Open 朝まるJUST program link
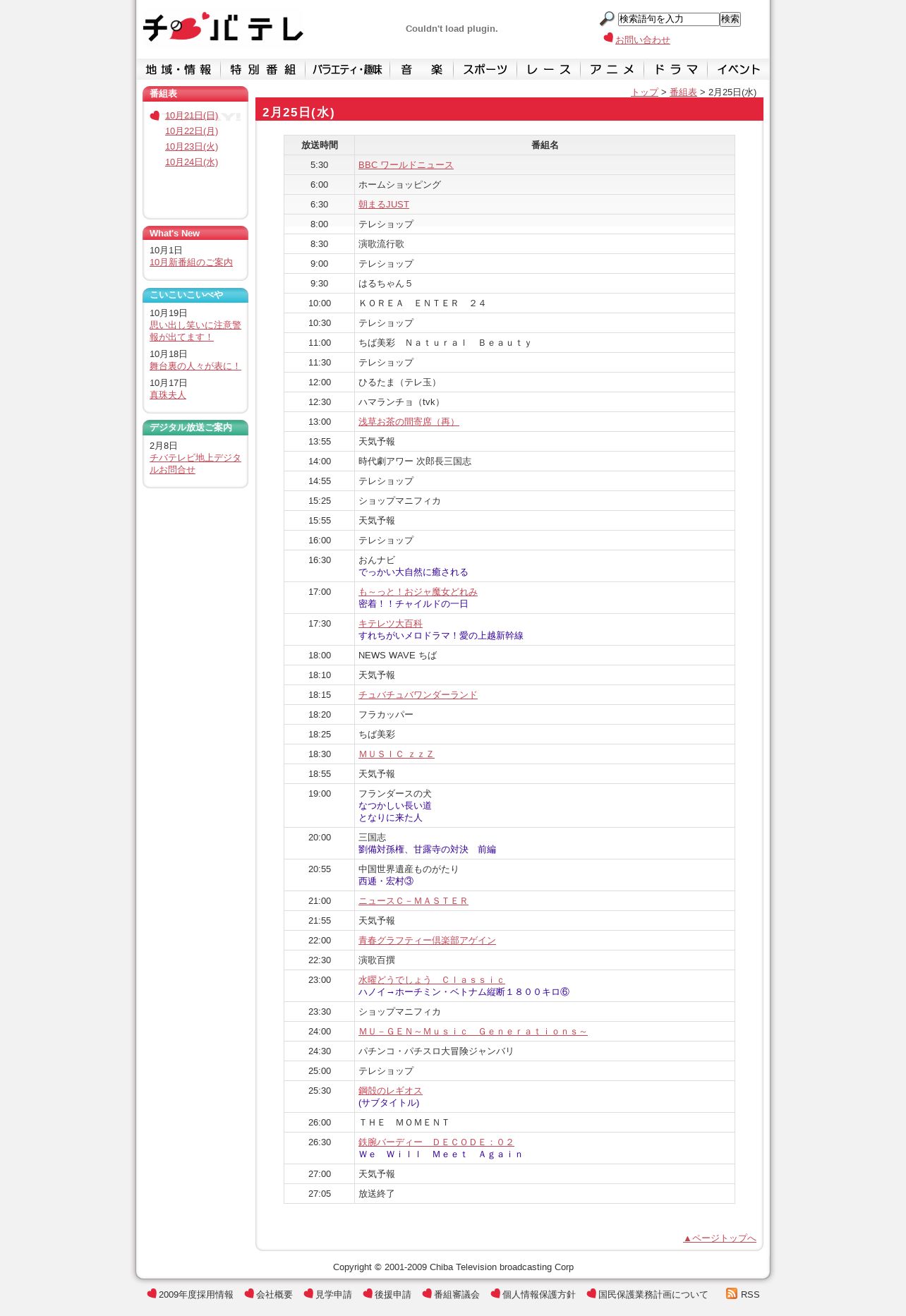The image size is (906, 1316). coord(384,205)
